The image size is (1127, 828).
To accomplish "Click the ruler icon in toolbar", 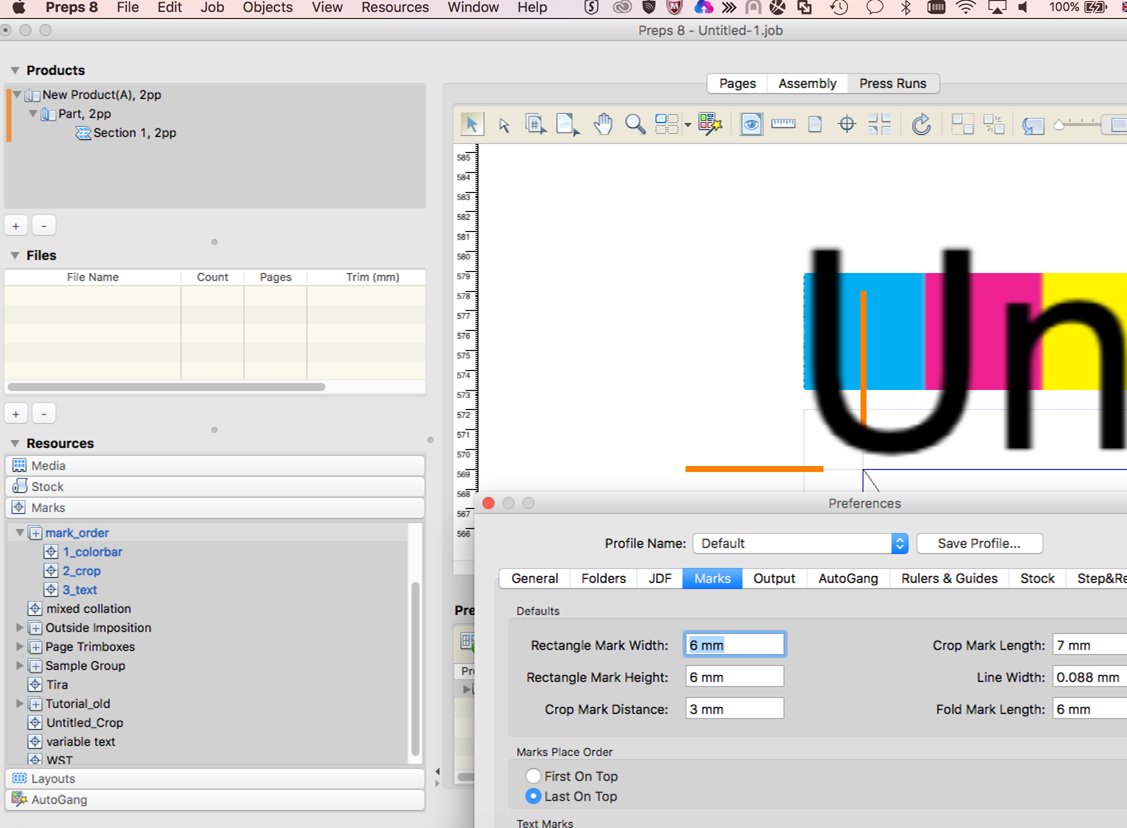I will 783,124.
